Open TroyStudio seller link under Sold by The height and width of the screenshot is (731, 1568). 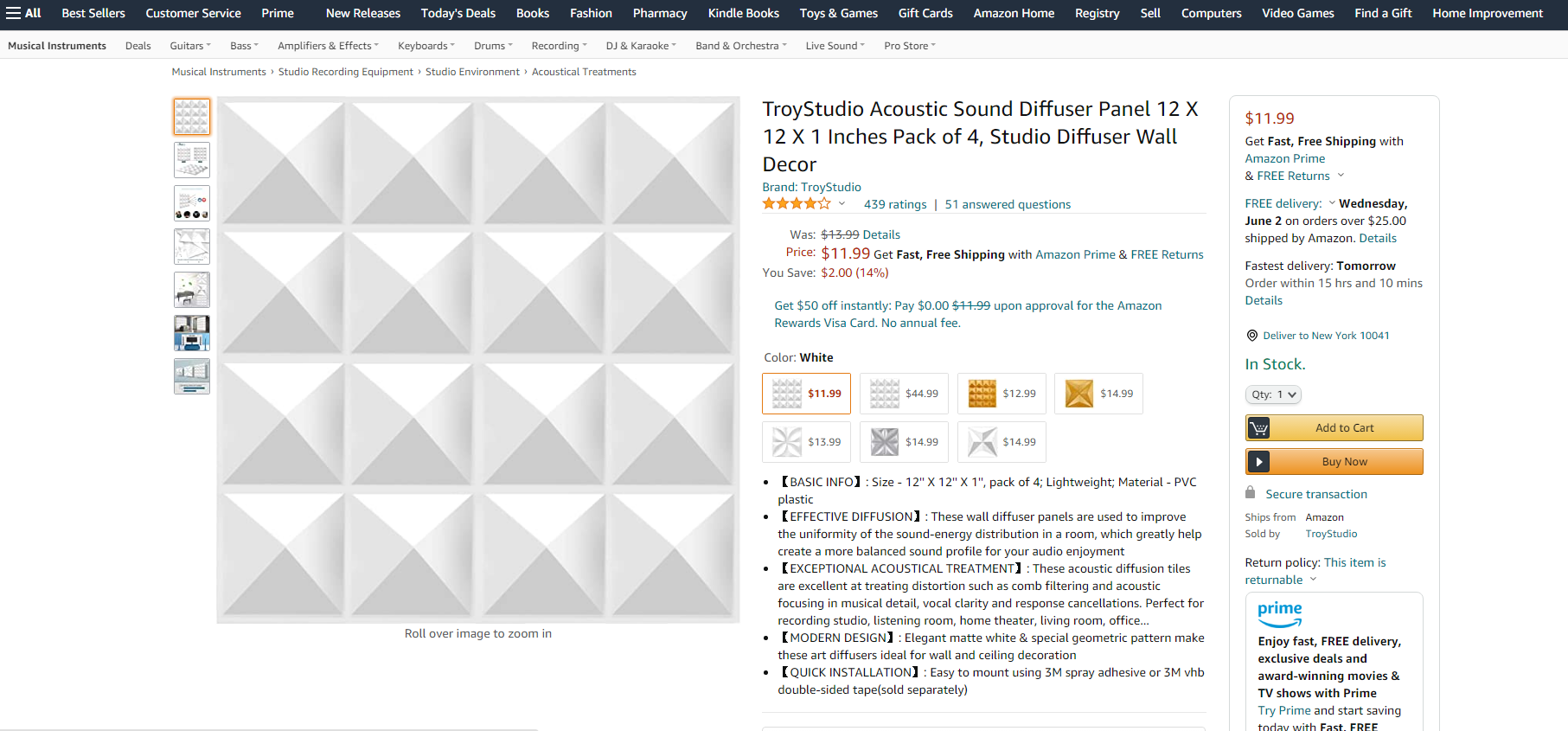point(1331,534)
